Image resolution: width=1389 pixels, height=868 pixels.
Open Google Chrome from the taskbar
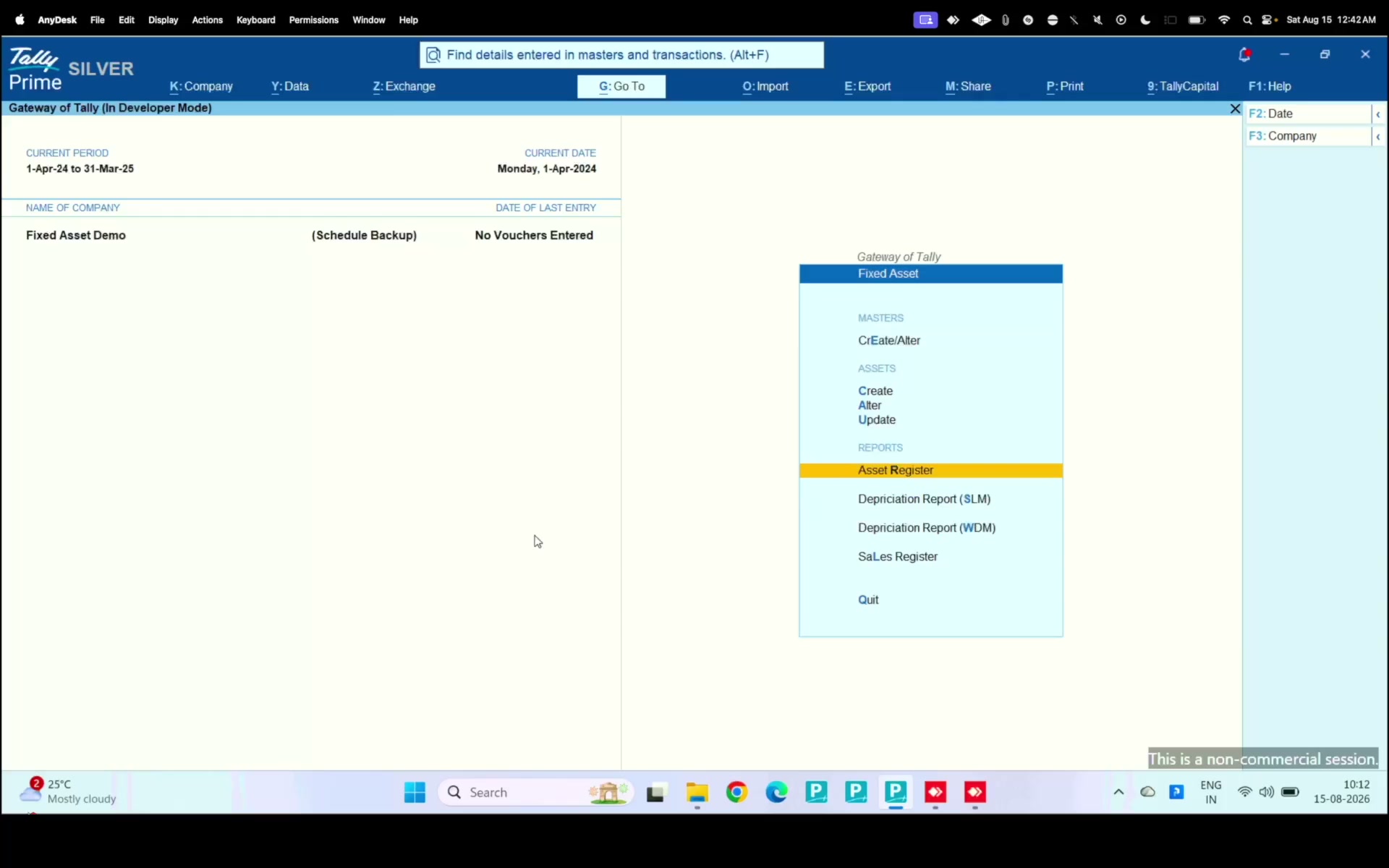coord(736,792)
